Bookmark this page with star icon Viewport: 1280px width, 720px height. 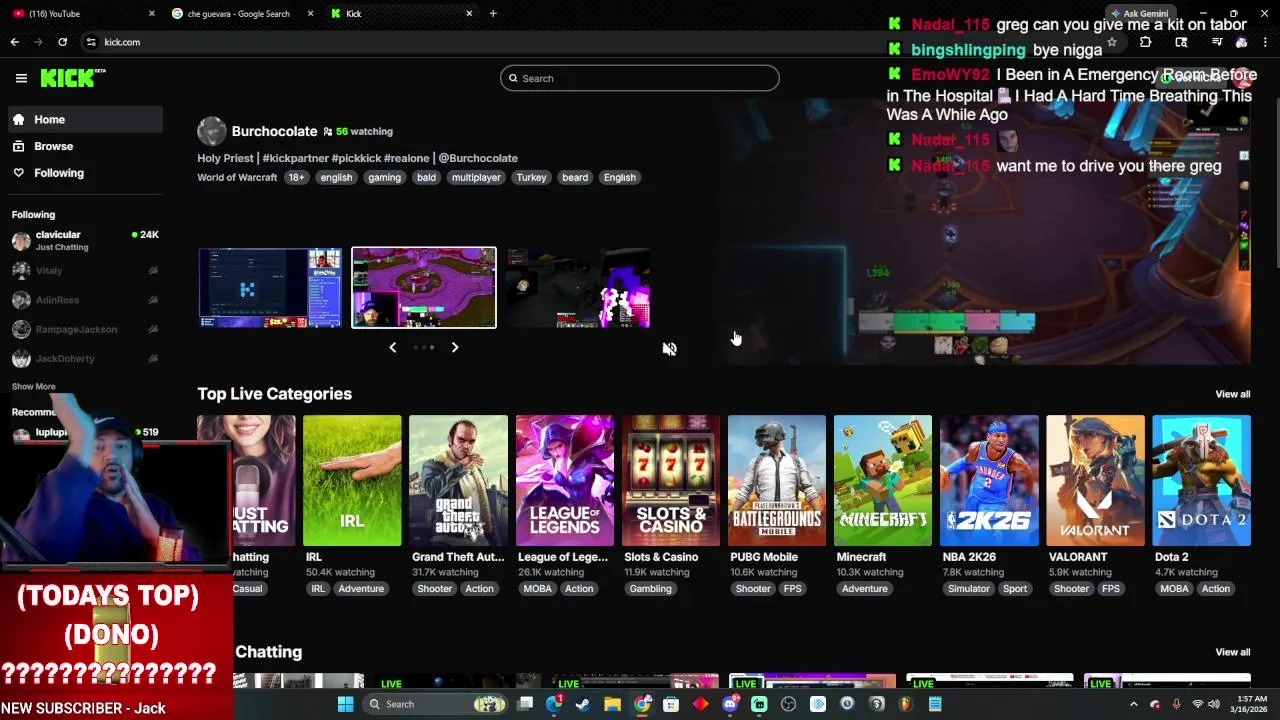[x=1111, y=42]
